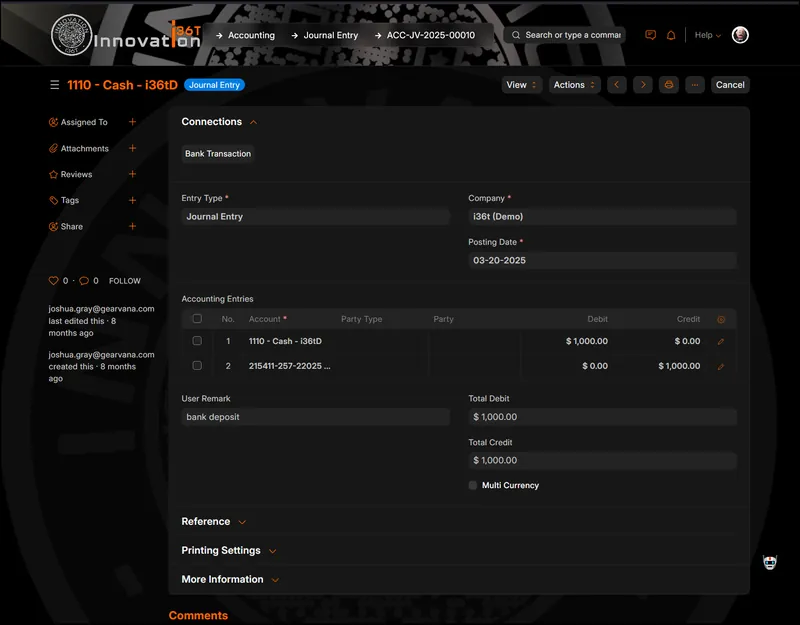Share the document using plus icon
Screen dimensions: 800x625
tap(132, 226)
